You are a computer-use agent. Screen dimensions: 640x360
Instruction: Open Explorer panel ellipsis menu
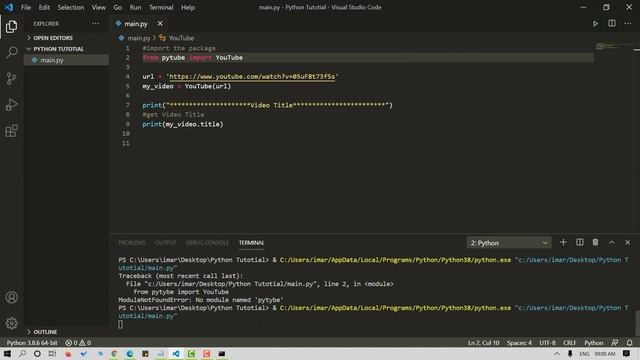pyautogui.click(x=96, y=24)
